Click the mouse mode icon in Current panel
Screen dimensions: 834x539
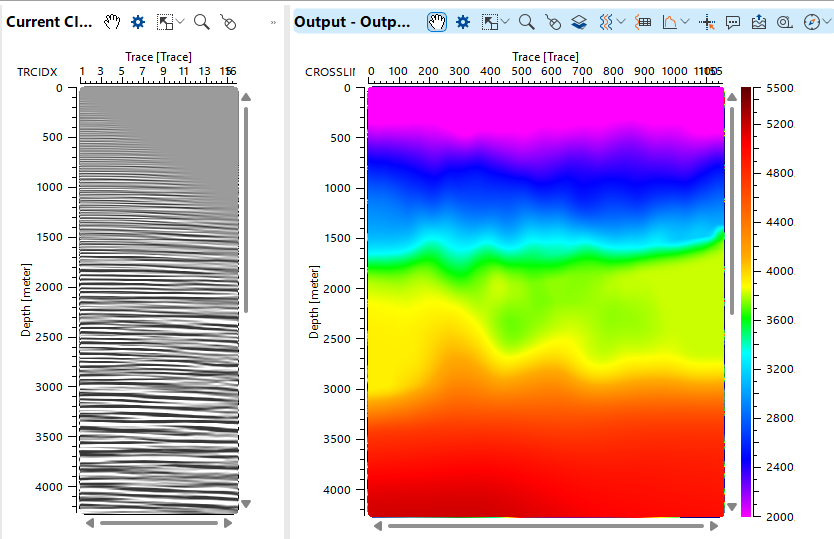[228, 22]
